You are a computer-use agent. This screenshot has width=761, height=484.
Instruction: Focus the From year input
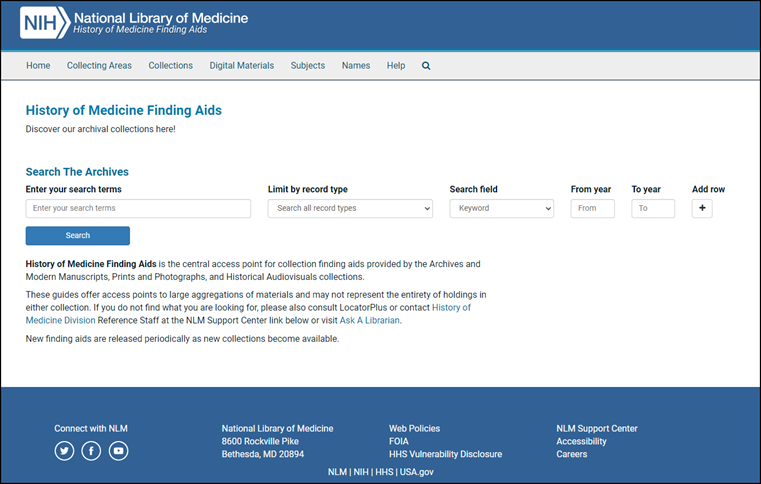click(x=593, y=208)
